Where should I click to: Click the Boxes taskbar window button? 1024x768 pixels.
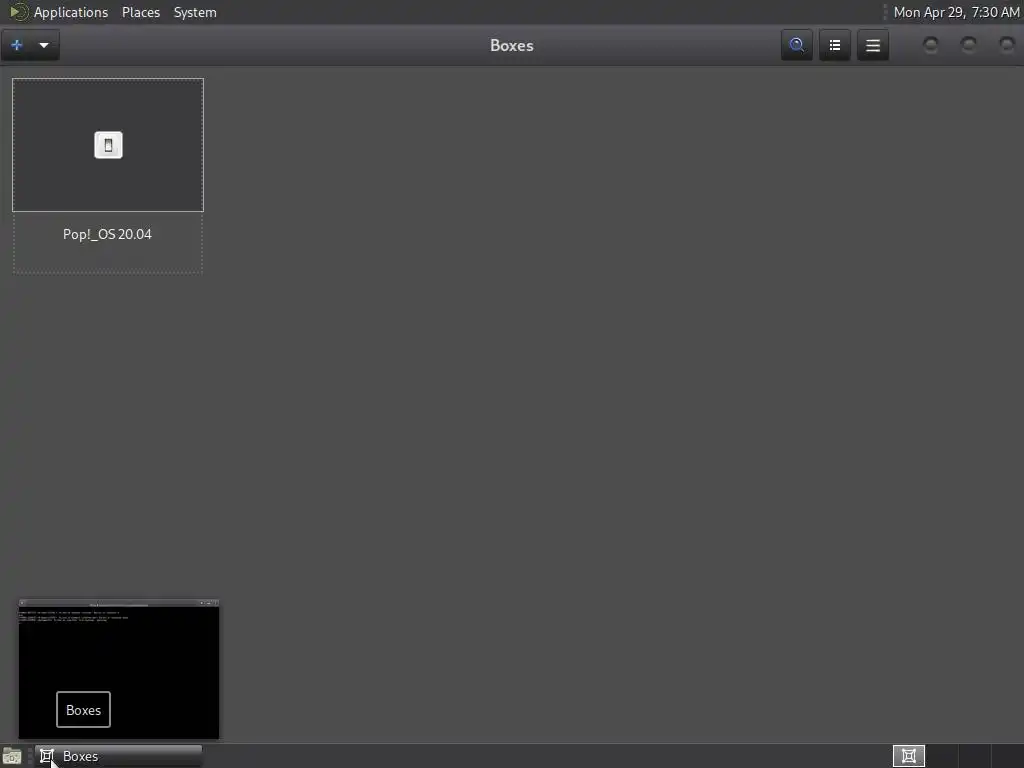coord(118,756)
